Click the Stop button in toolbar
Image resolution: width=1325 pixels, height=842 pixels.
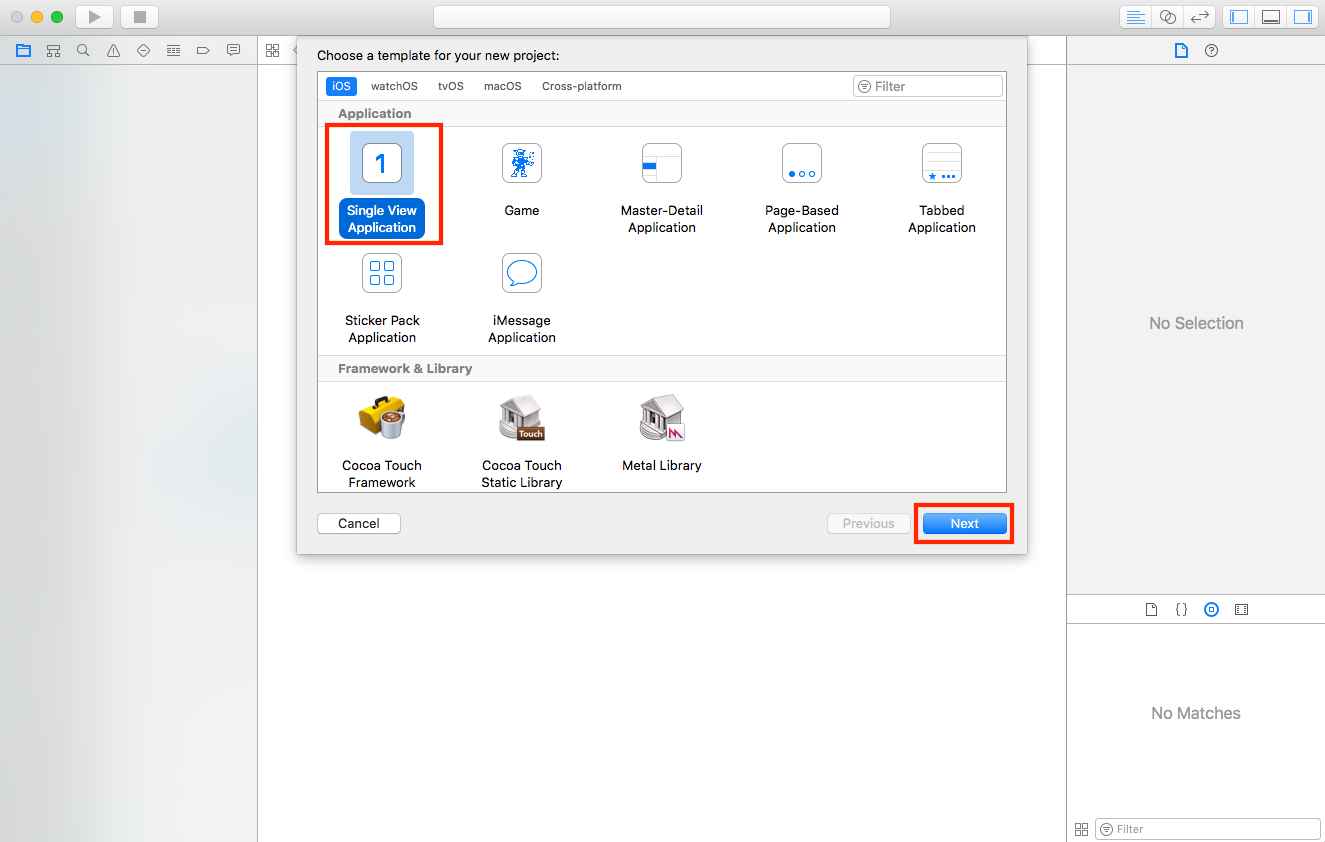[x=139, y=17]
